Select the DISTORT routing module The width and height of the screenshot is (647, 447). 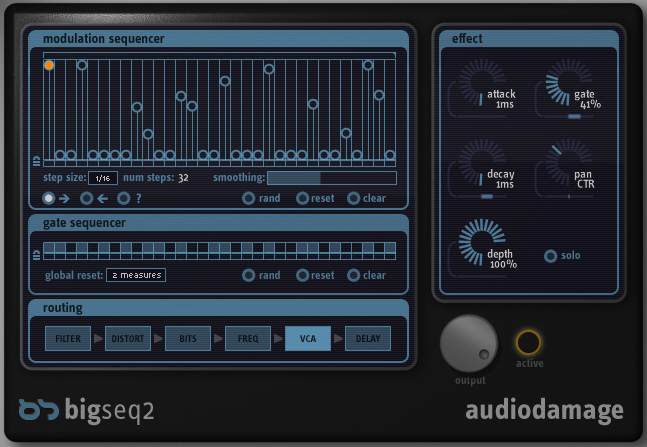(x=128, y=338)
